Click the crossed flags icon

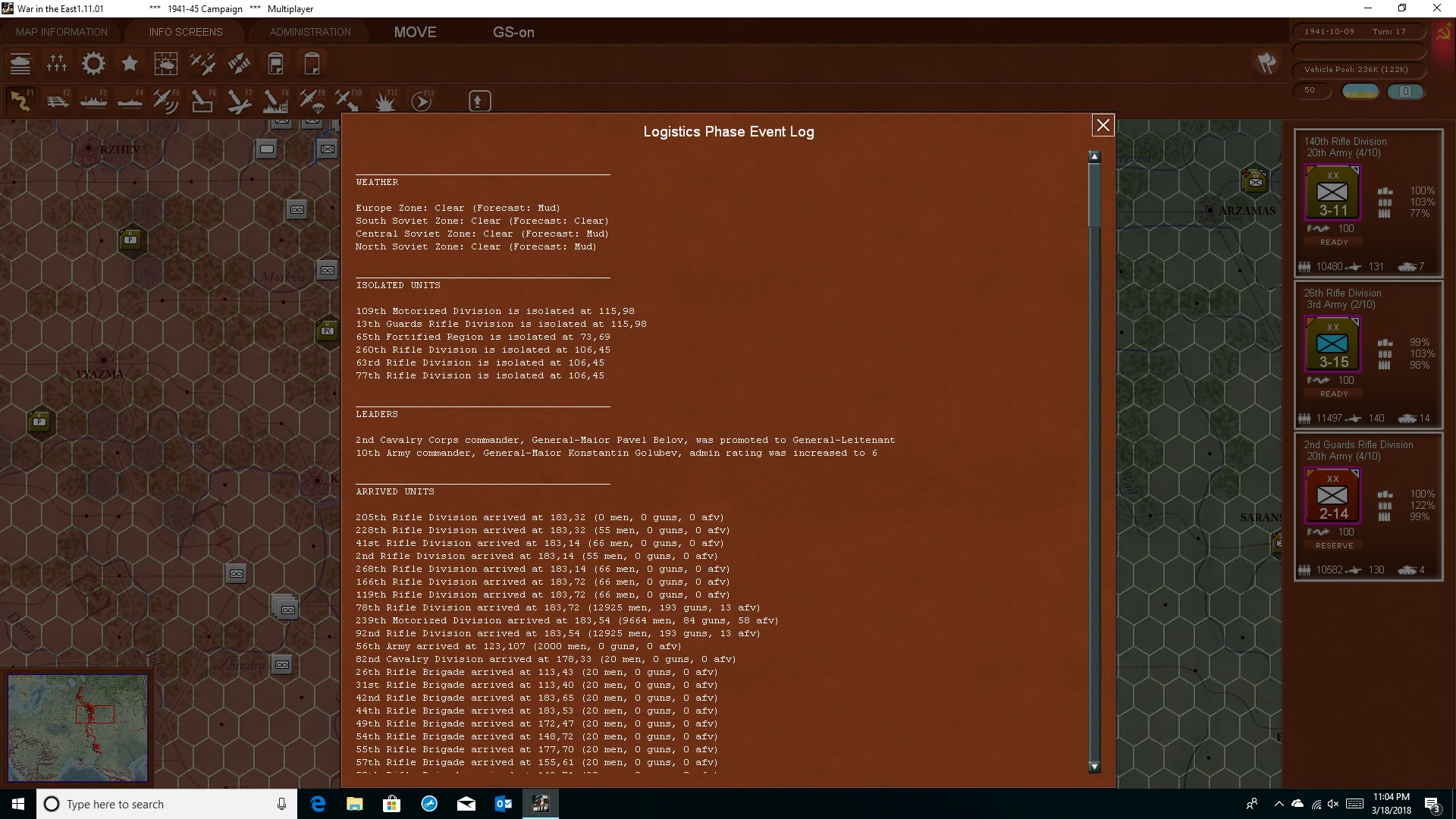1266,62
